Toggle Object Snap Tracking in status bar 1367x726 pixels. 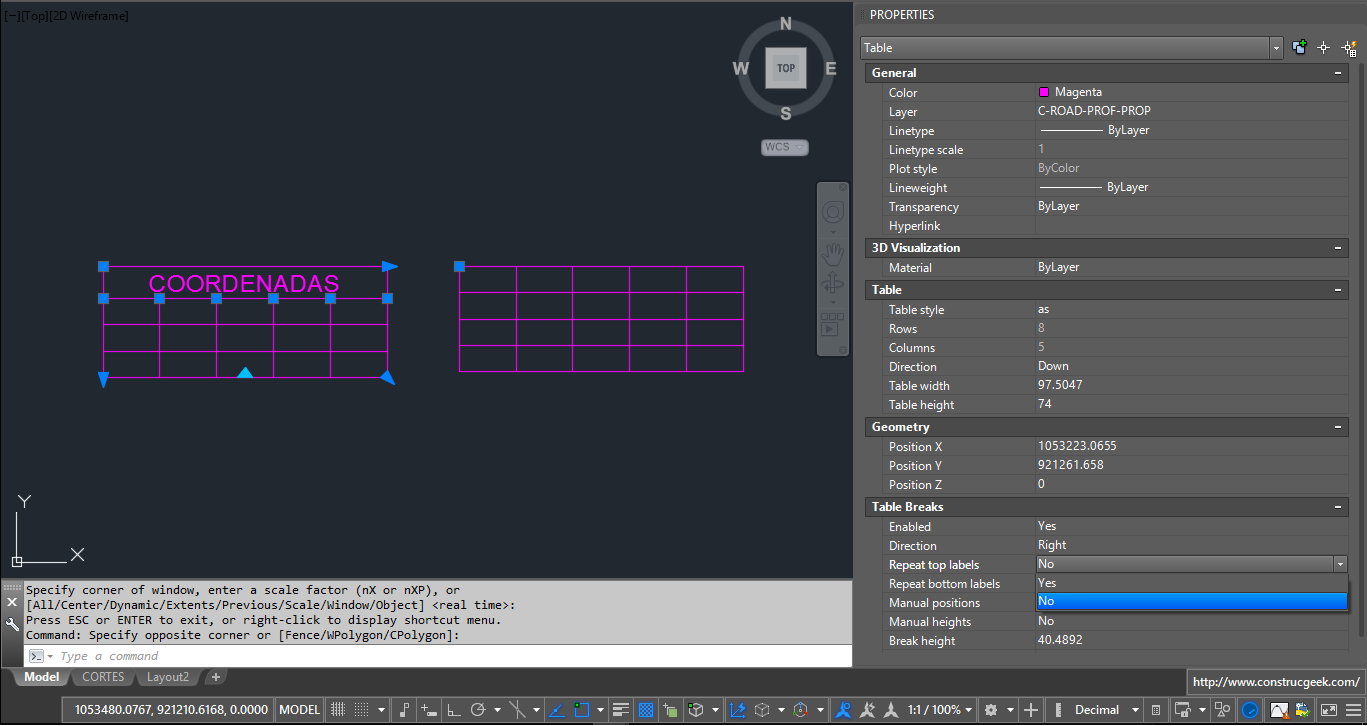[x=557, y=710]
